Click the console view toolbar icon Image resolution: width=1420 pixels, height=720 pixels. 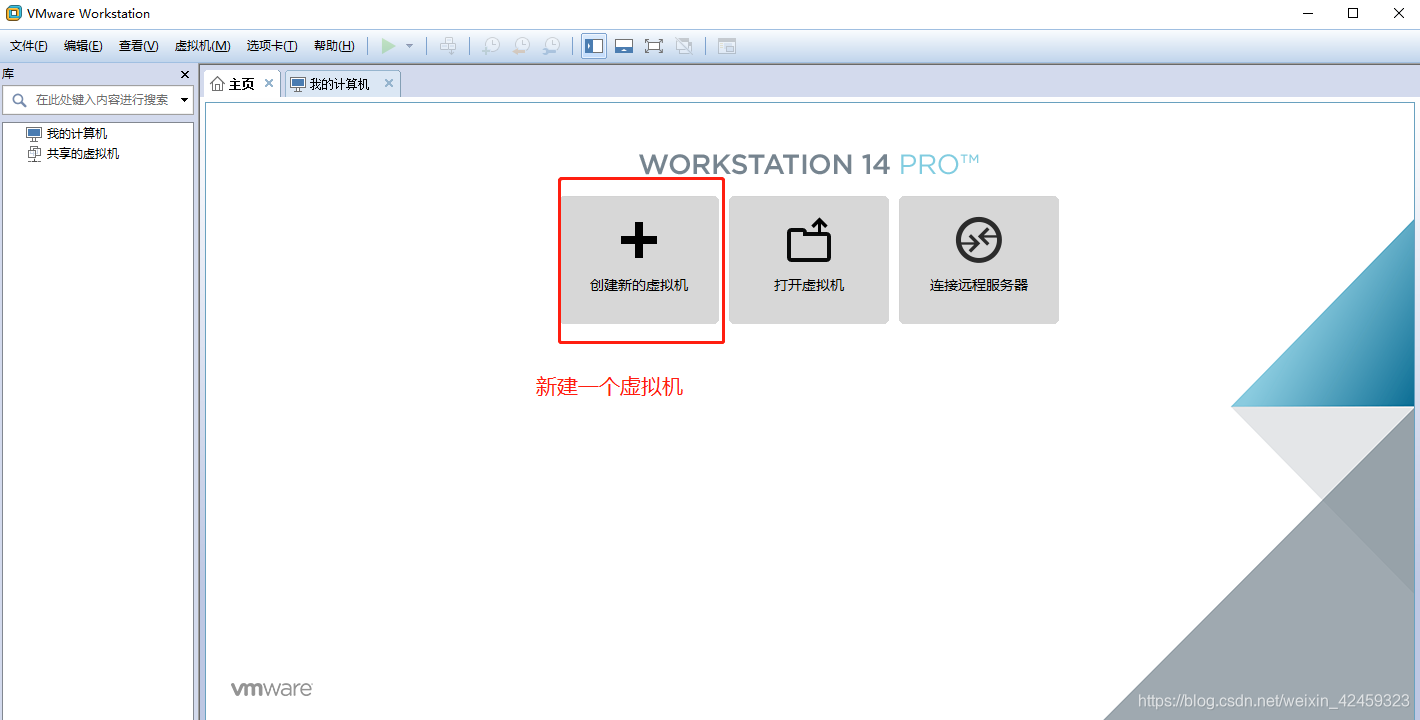[x=727, y=46]
